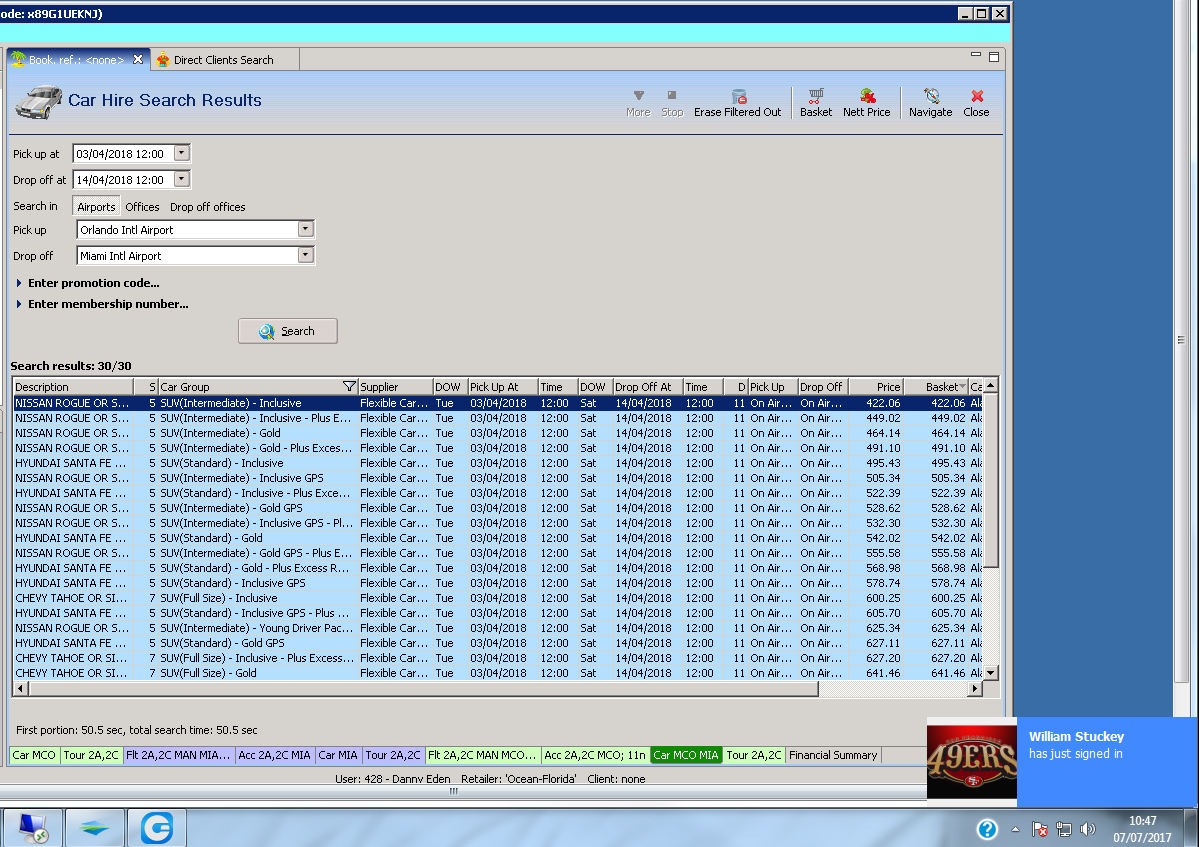Viewport: 1199px width, 847px height.
Task: Click the Drop off at date field
Action: (x=123, y=179)
